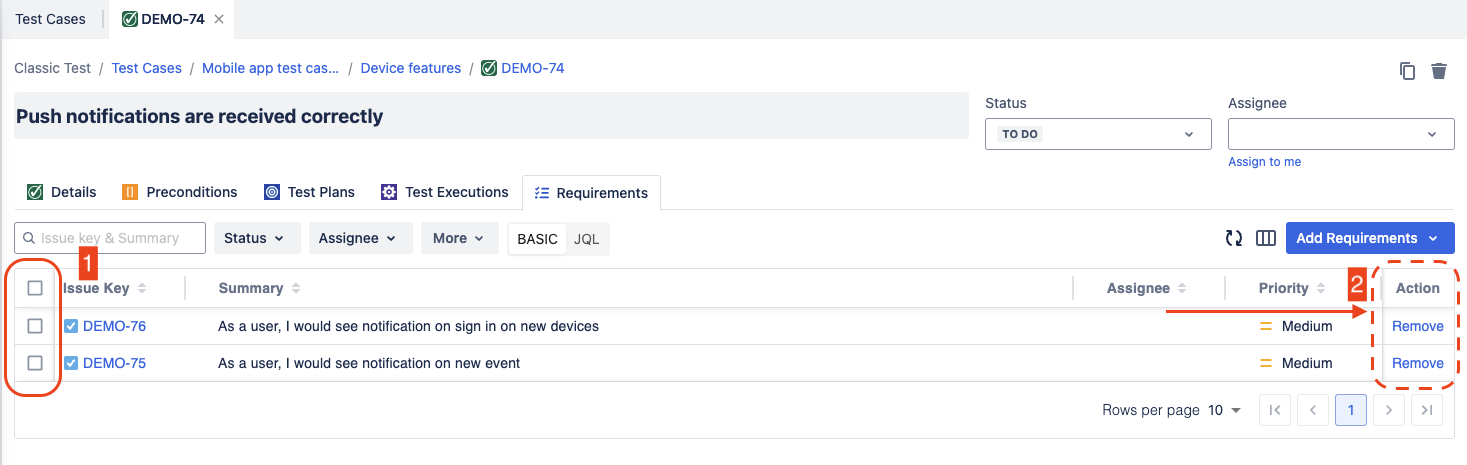This screenshot has height=465, width=1467.
Task: Remove the DEMO-76 requirement
Action: [1417, 326]
